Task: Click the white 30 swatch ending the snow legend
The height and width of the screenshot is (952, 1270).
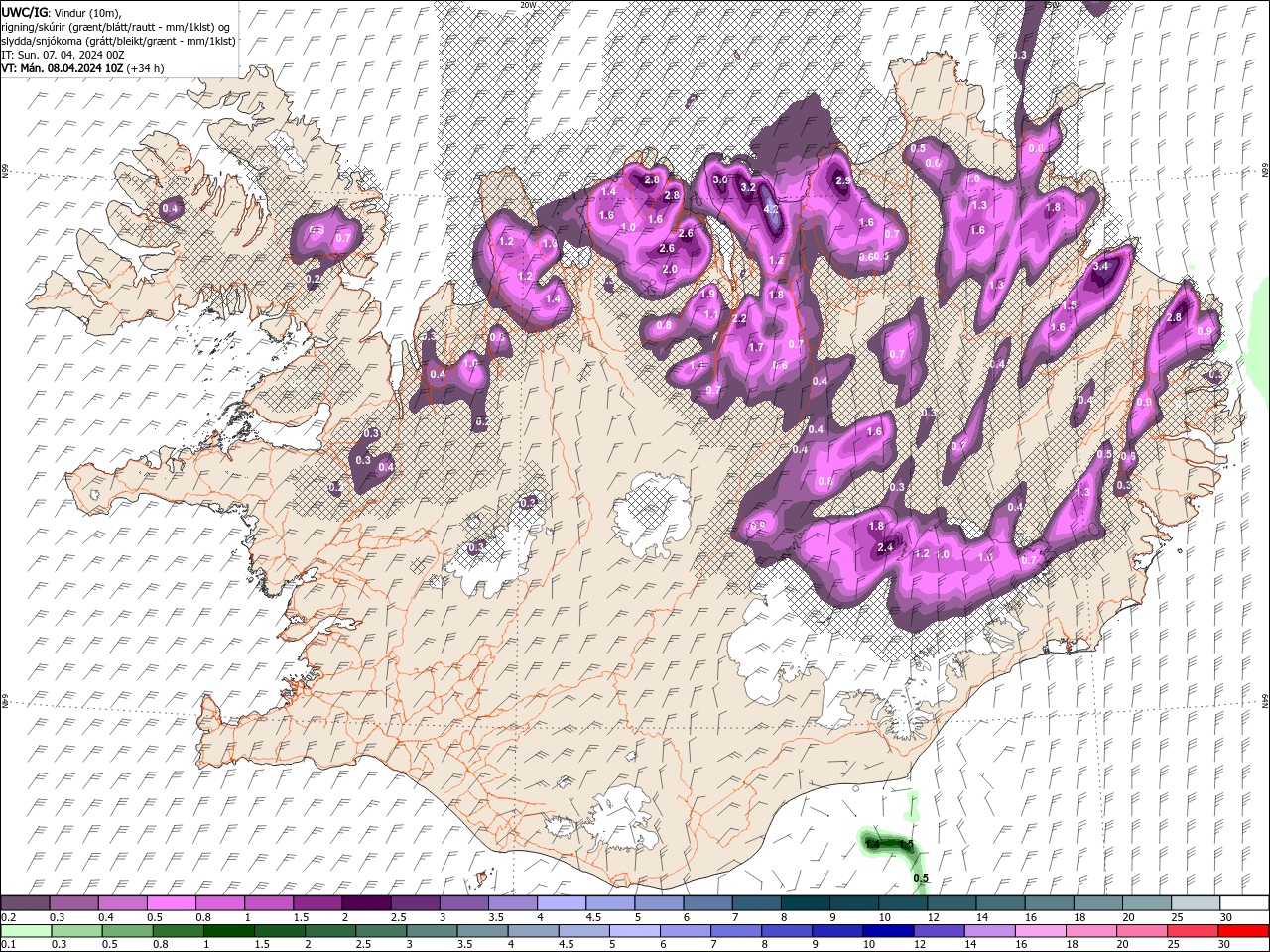Action: coord(1243,903)
